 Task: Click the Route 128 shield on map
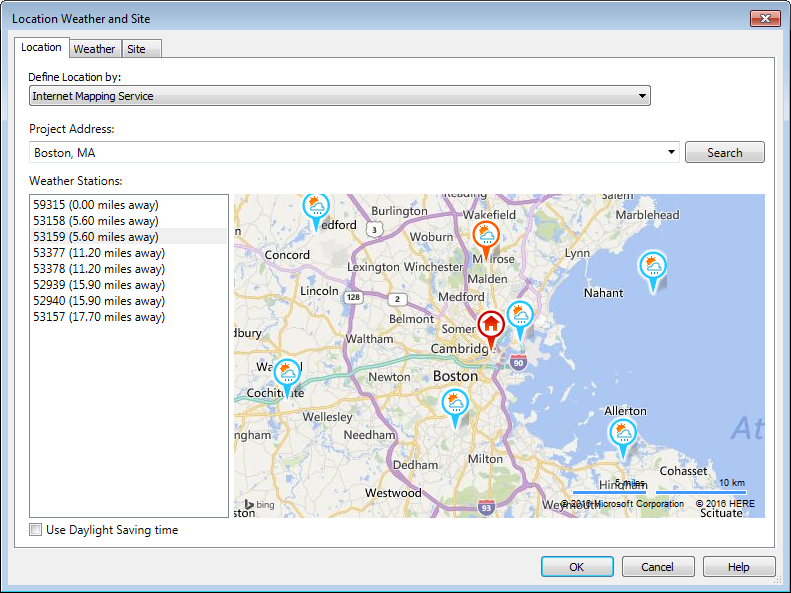(x=353, y=297)
